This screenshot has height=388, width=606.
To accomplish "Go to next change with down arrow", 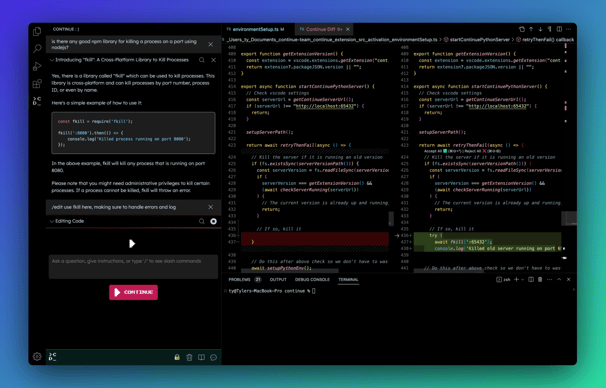I will pos(540,29).
